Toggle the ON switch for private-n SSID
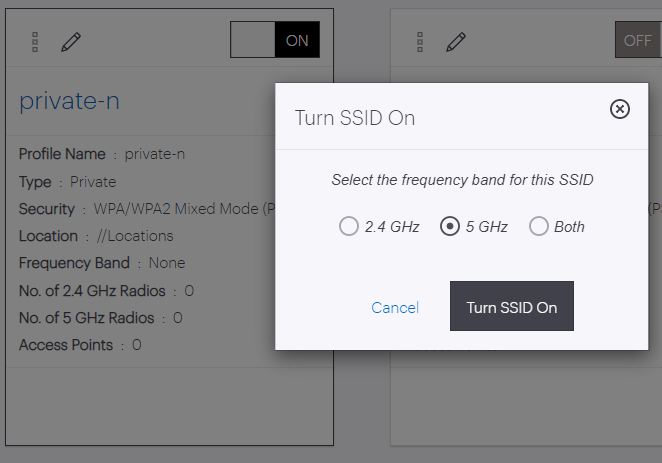This screenshot has width=662, height=463. click(275, 40)
